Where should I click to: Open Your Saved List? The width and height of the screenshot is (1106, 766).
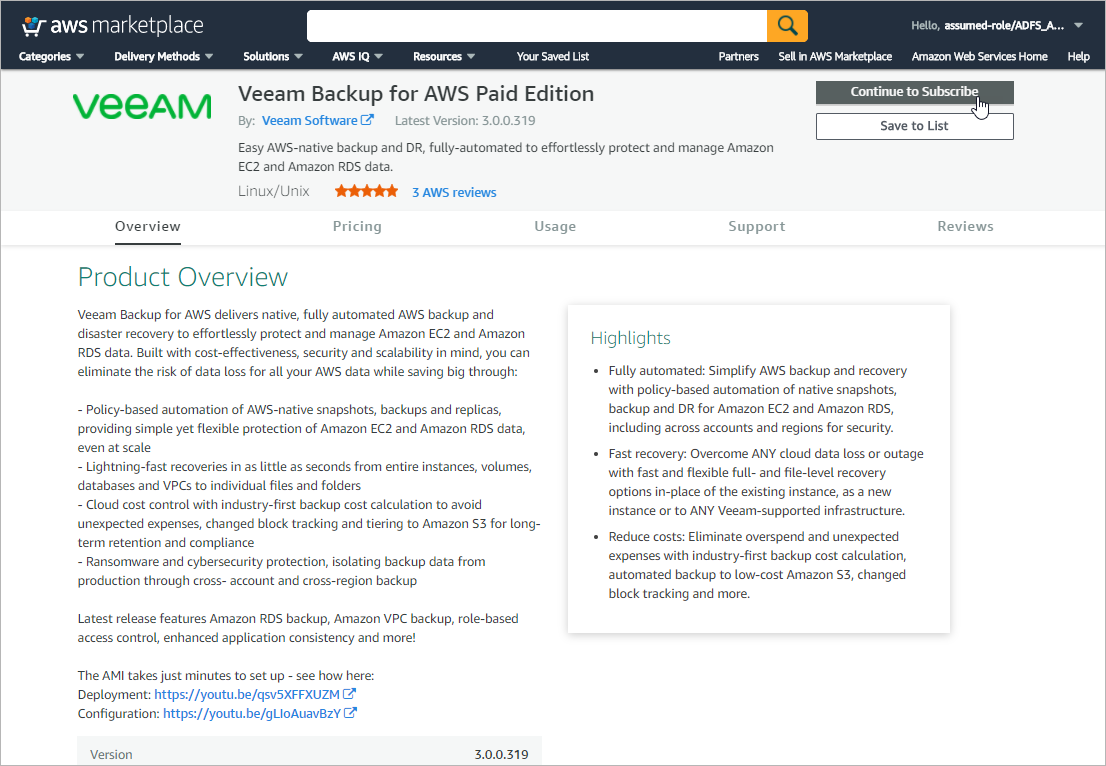click(x=552, y=56)
